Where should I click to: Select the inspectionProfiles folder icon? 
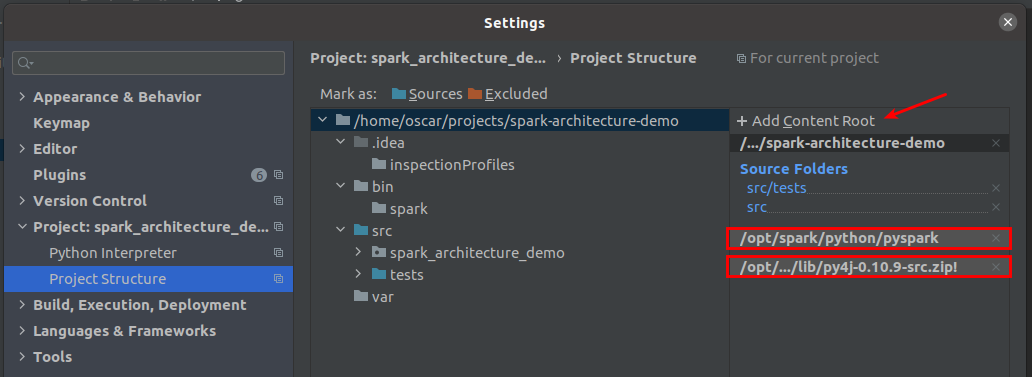point(378,164)
